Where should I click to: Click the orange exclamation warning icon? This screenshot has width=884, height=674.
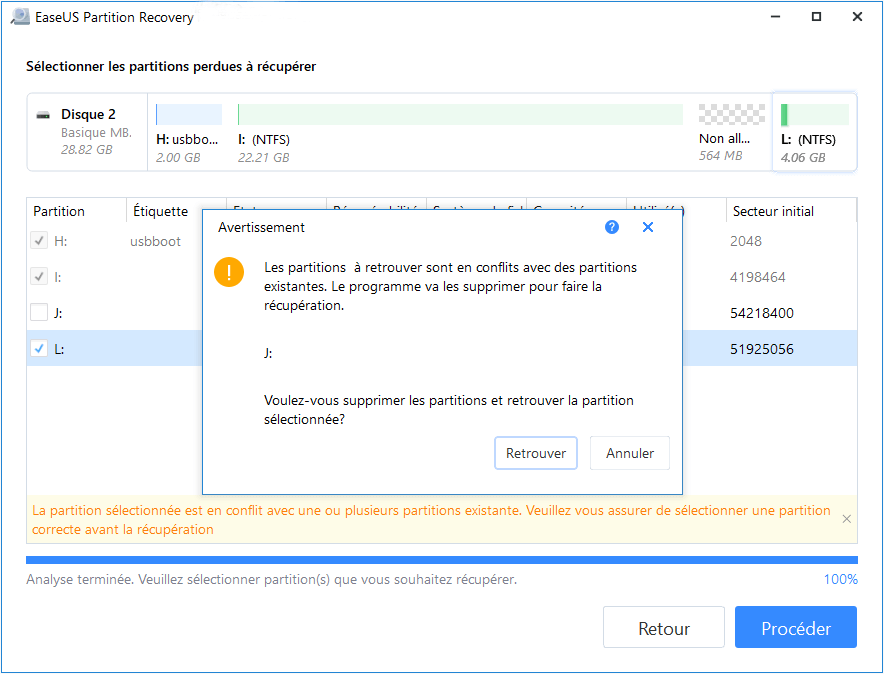click(x=229, y=272)
